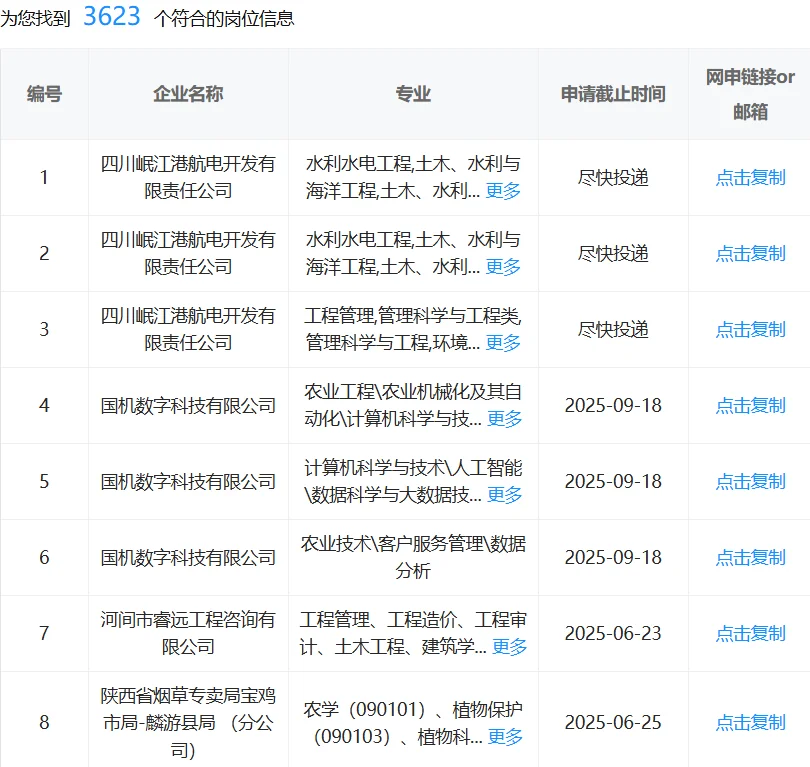Select company name in row 3
This screenshot has width=810, height=767.
(188, 329)
